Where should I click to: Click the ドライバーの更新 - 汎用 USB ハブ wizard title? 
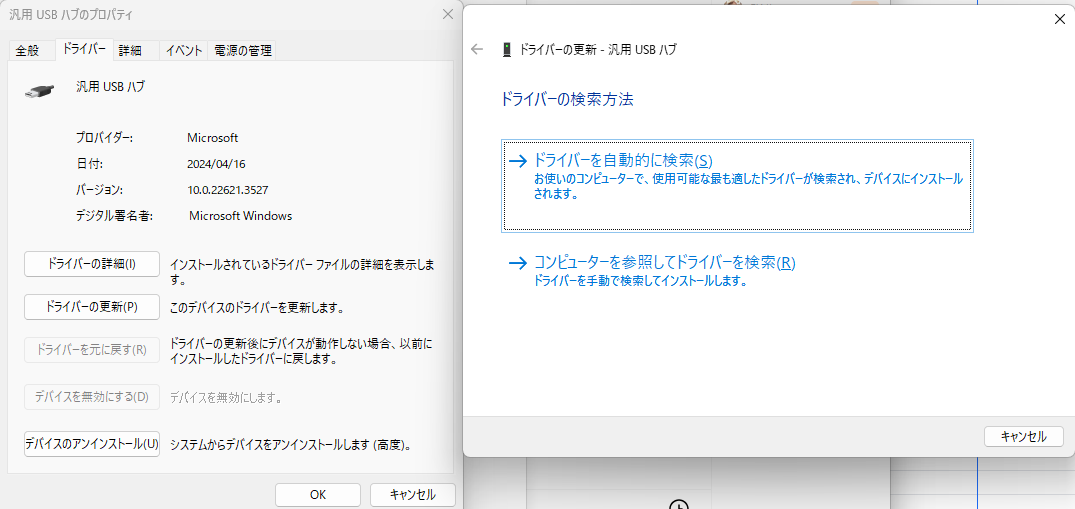(x=599, y=49)
